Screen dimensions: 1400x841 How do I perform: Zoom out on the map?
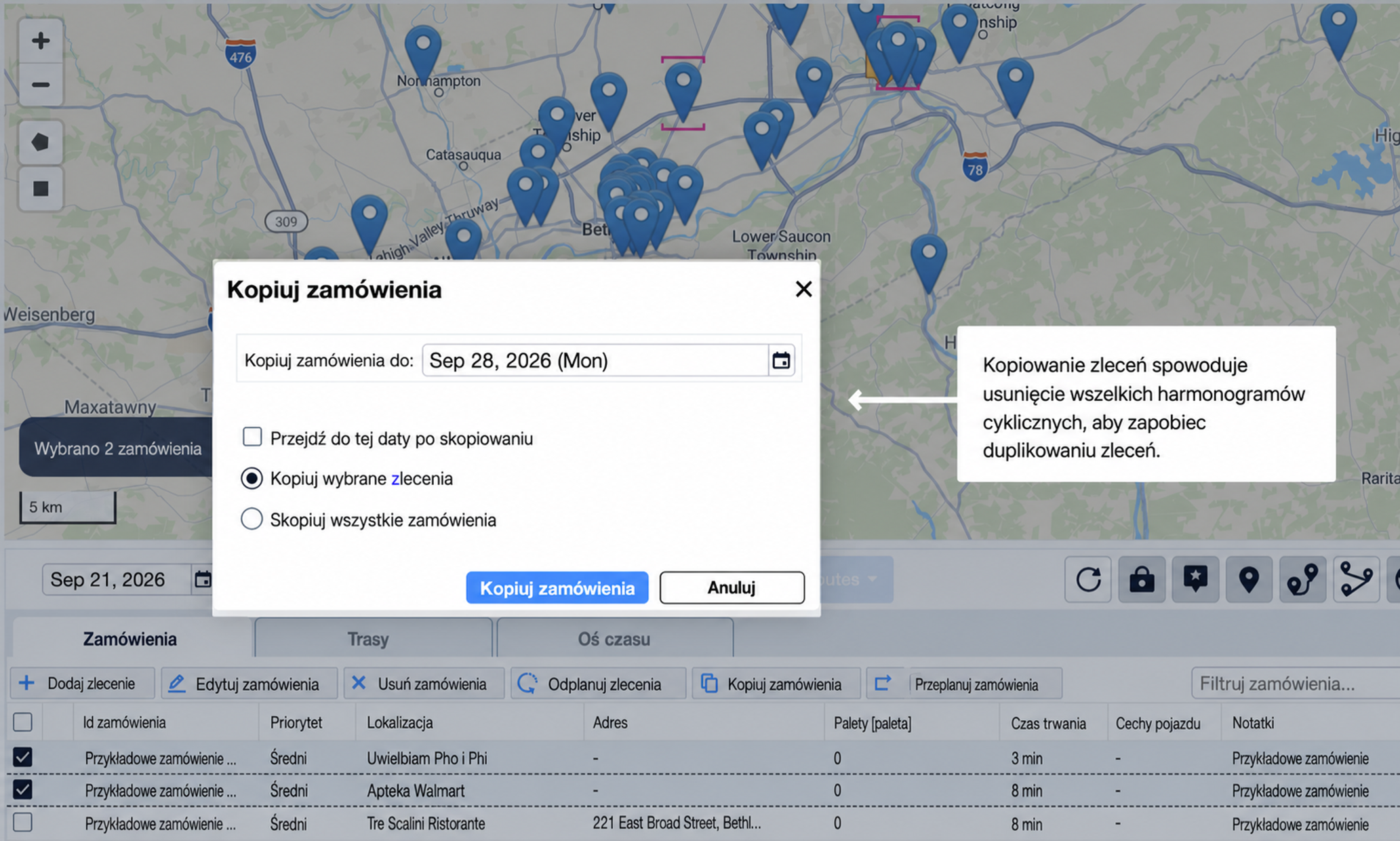pos(41,85)
